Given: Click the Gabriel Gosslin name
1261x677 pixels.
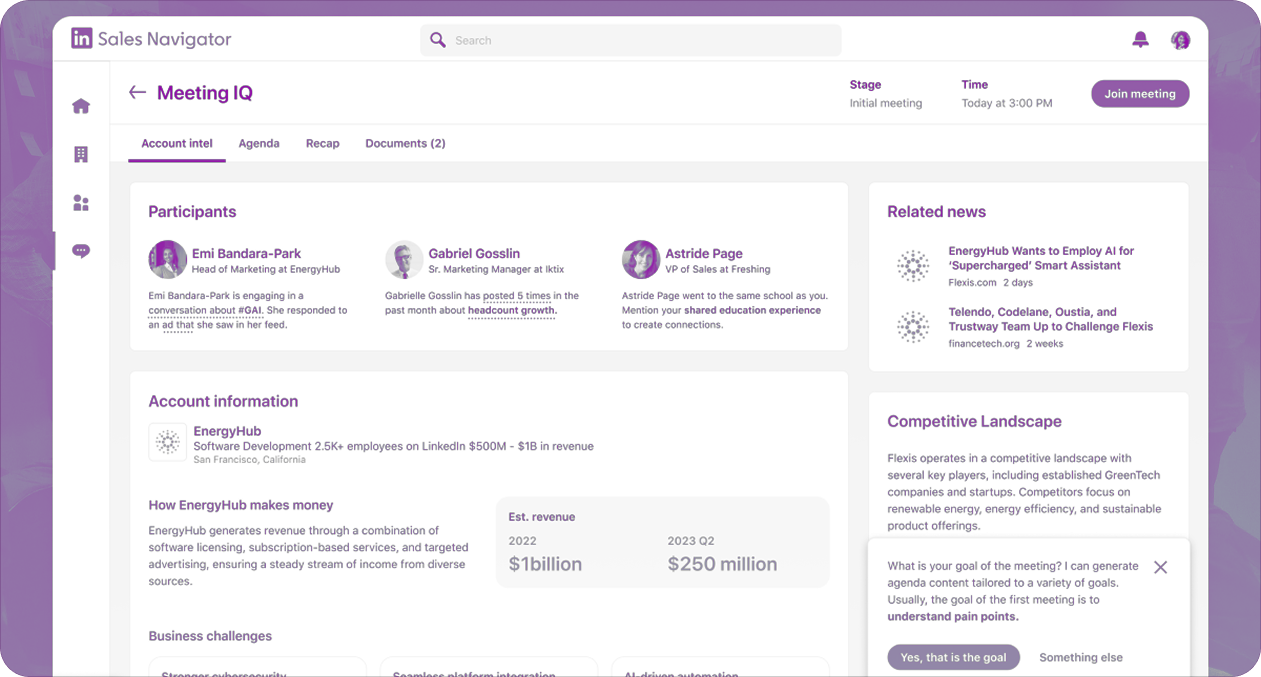Looking at the screenshot, I should (x=474, y=254).
